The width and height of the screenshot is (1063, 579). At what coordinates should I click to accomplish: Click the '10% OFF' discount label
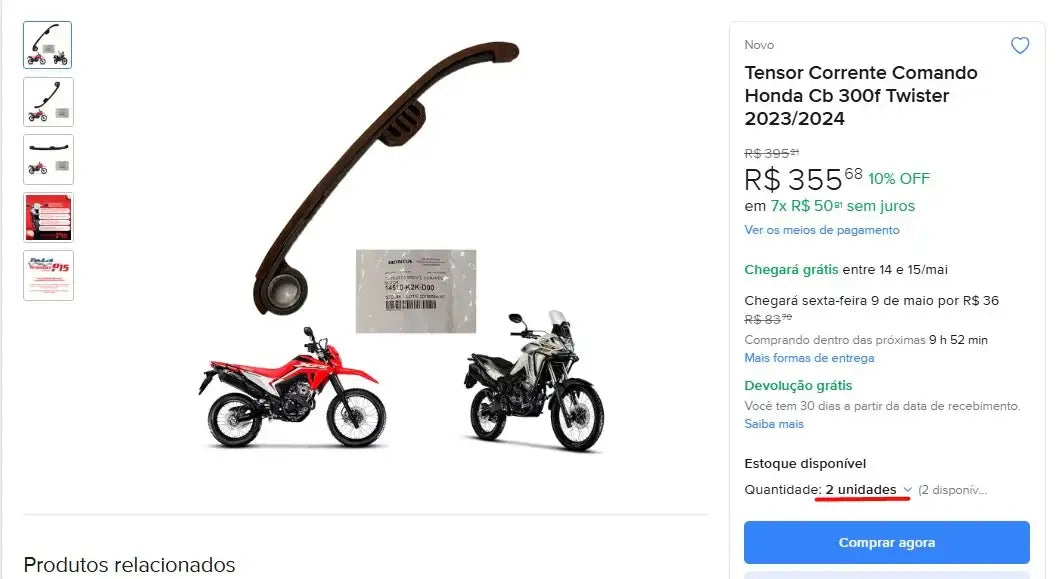(x=899, y=179)
